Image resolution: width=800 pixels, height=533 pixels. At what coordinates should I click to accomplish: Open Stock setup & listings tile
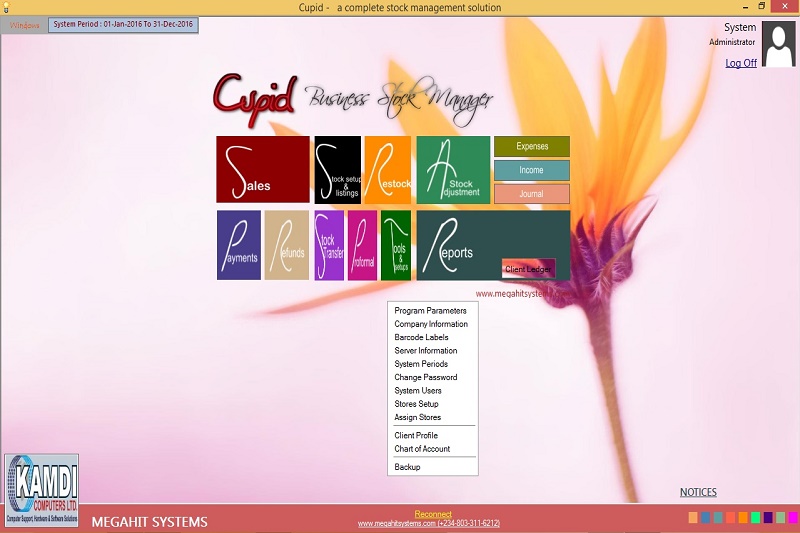coord(337,169)
